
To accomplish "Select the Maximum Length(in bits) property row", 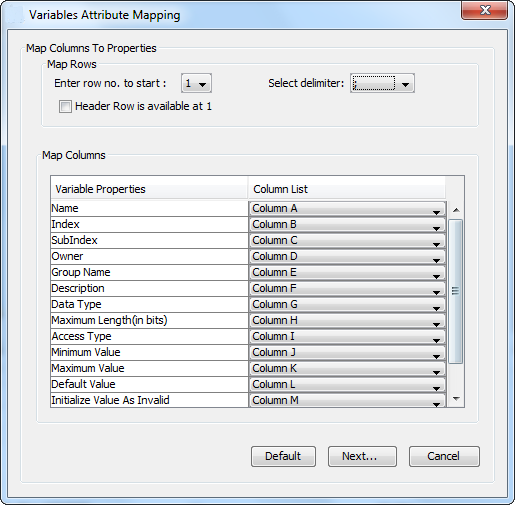I will point(149,321).
